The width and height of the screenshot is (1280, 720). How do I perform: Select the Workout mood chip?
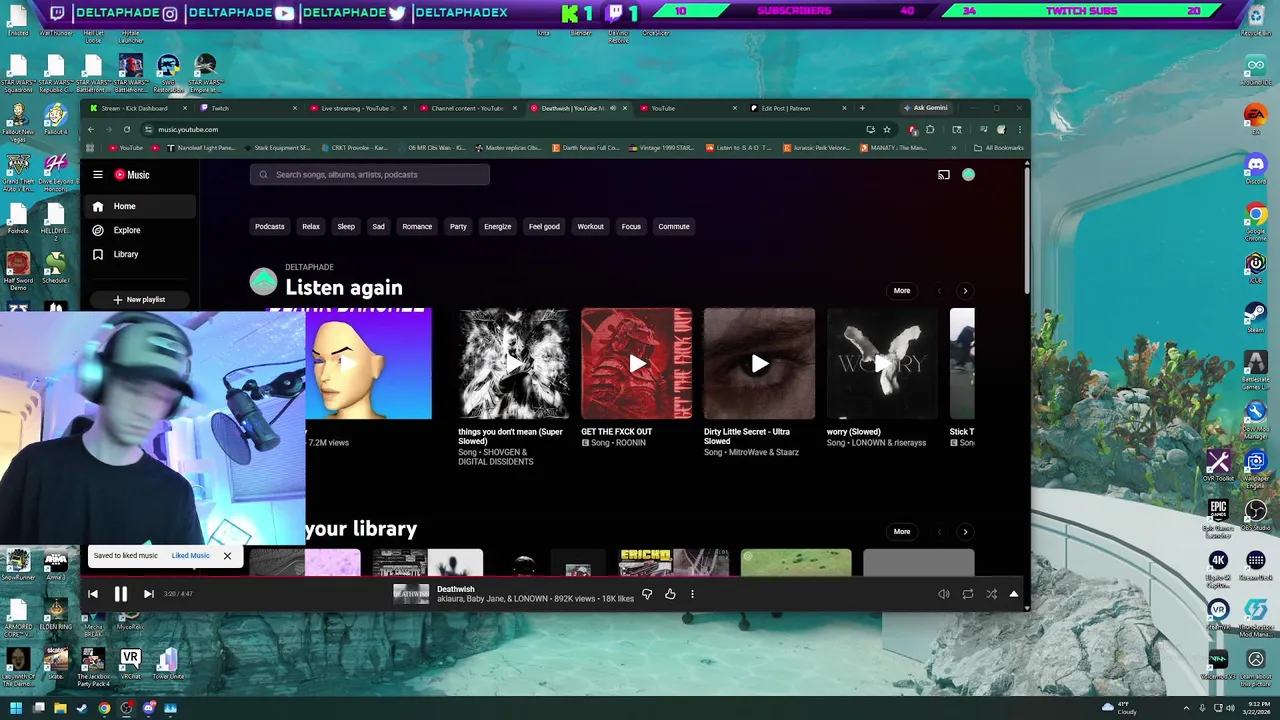(590, 226)
